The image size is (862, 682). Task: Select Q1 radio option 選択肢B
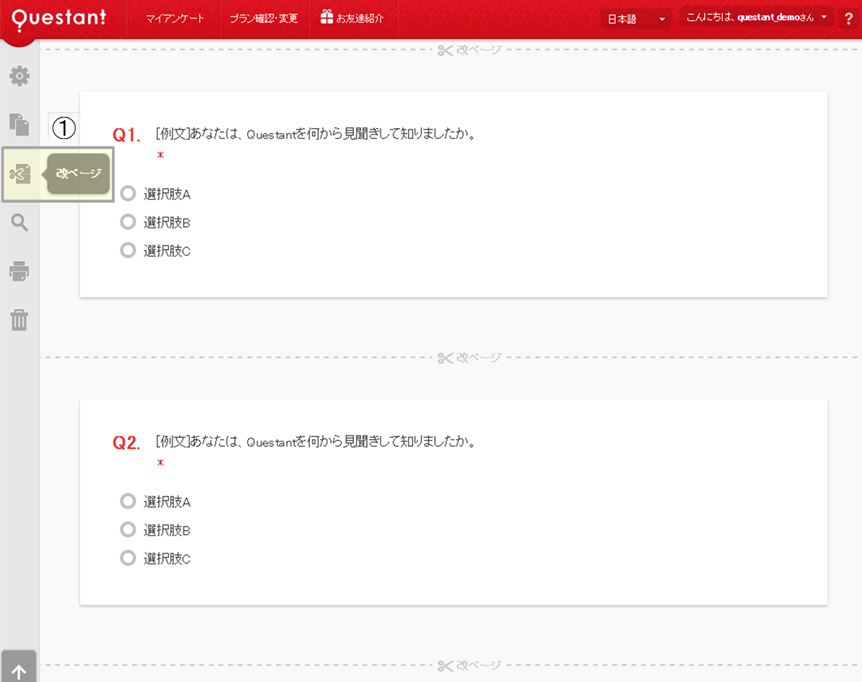point(128,222)
